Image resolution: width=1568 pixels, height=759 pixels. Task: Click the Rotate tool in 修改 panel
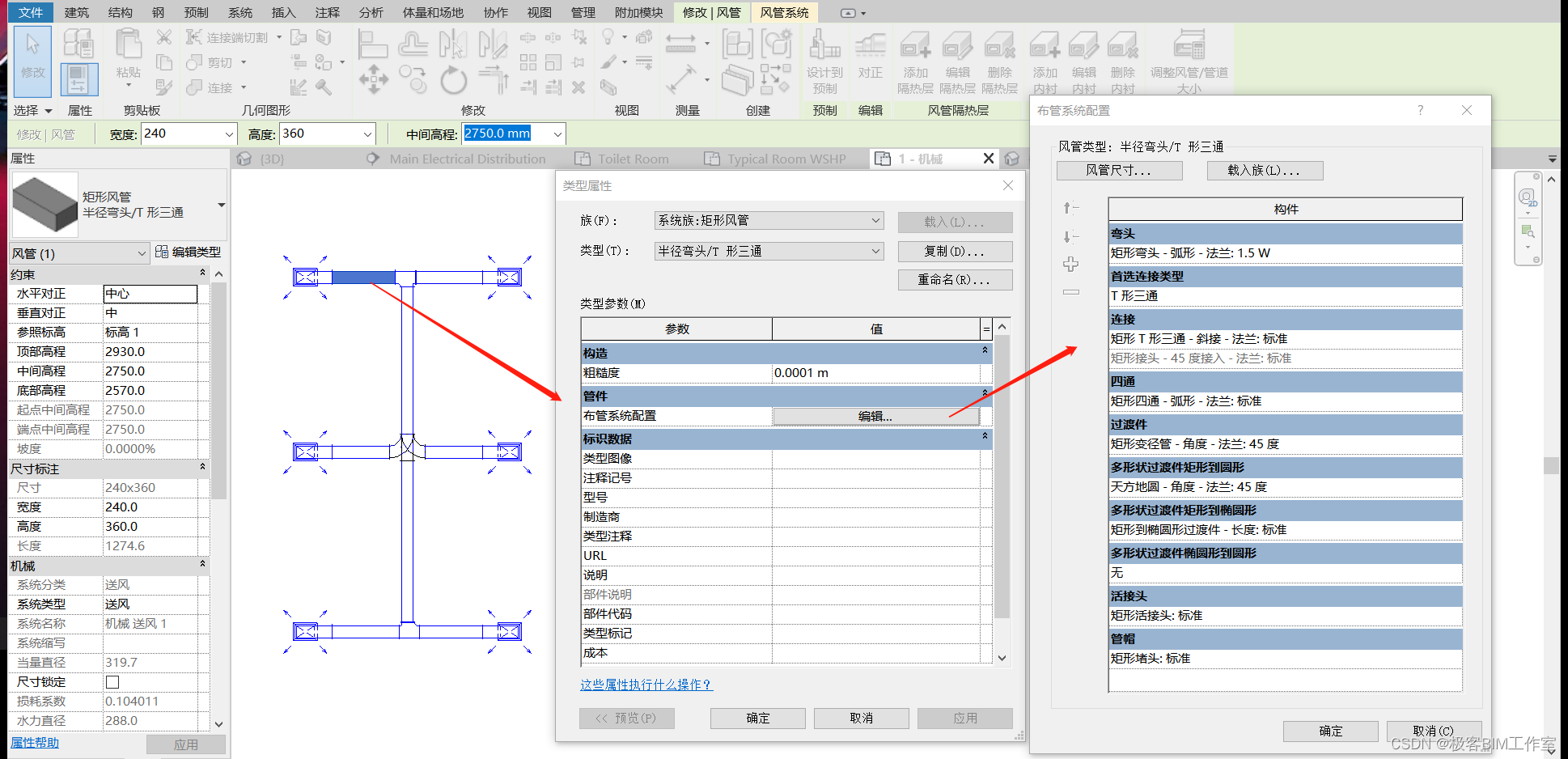pos(453,80)
